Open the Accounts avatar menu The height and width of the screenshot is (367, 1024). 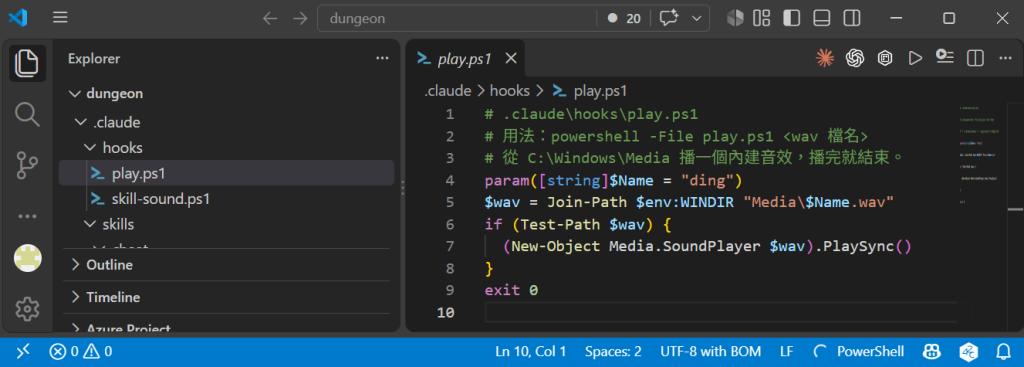(x=27, y=259)
